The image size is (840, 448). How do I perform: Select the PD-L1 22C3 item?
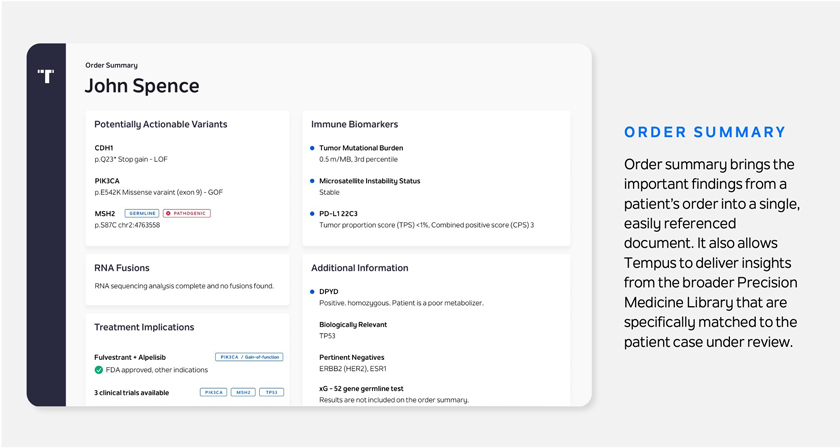coord(339,213)
